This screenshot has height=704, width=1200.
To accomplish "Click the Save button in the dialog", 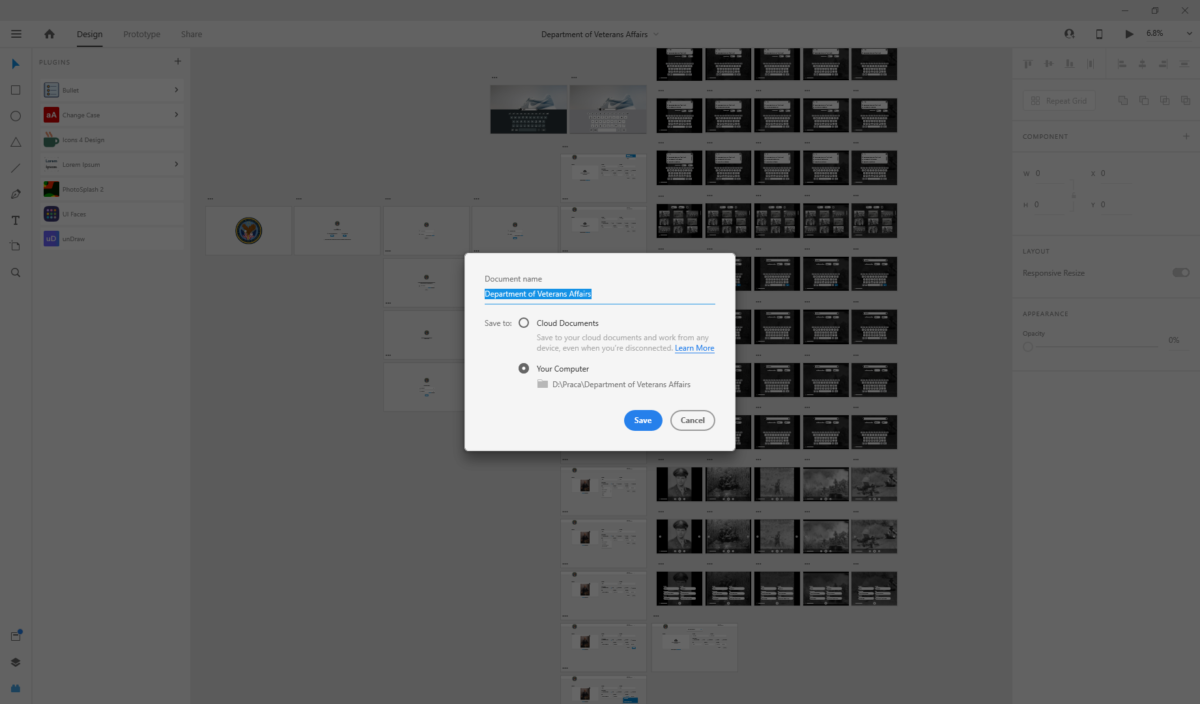I will click(x=643, y=420).
